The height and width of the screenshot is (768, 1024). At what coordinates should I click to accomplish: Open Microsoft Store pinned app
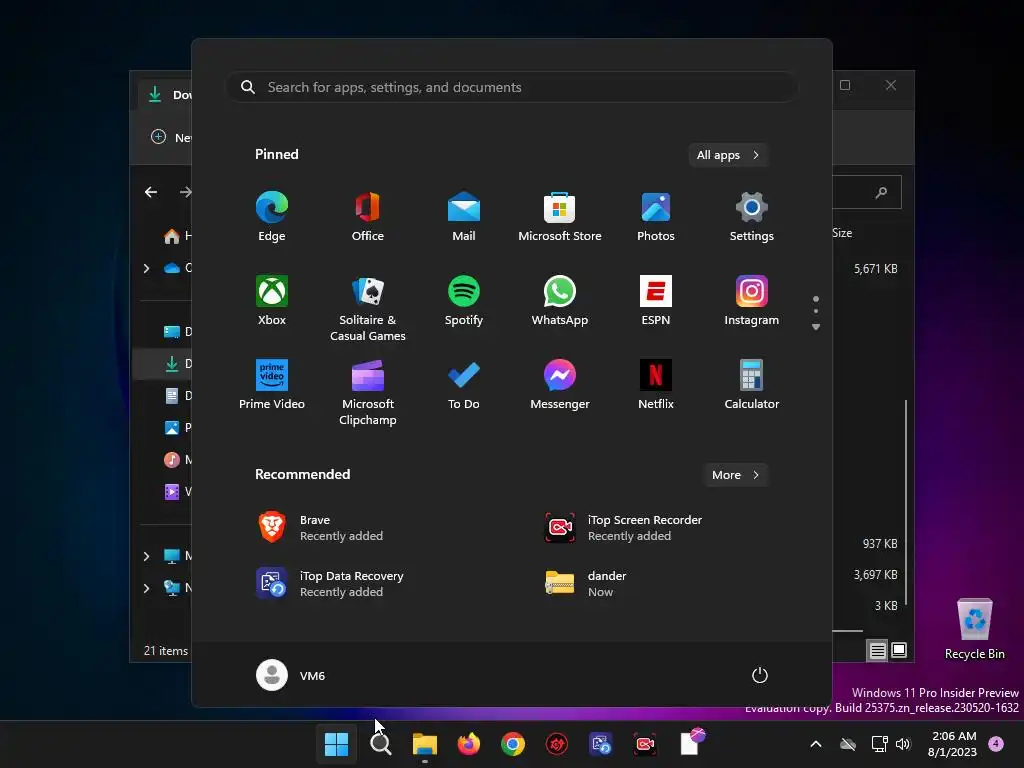click(x=560, y=217)
